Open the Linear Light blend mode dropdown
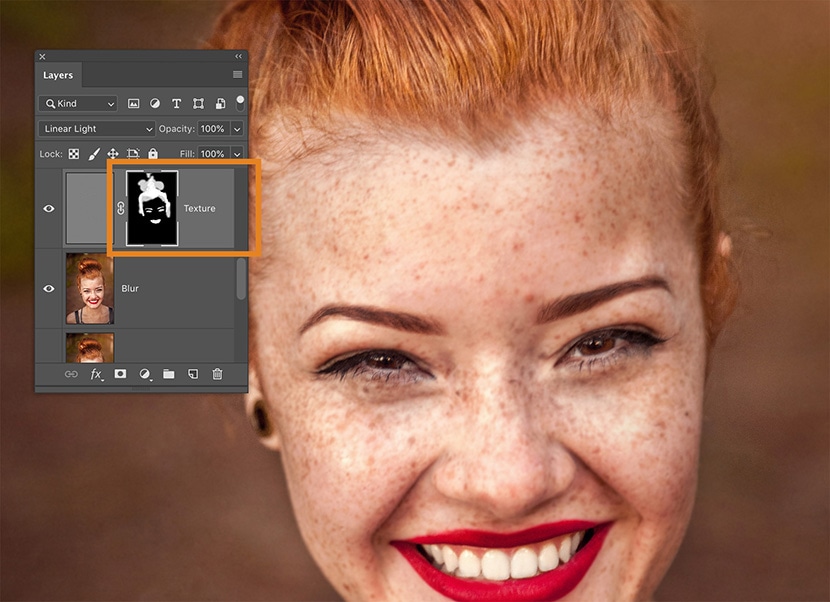This screenshot has height=602, width=830. 97,129
